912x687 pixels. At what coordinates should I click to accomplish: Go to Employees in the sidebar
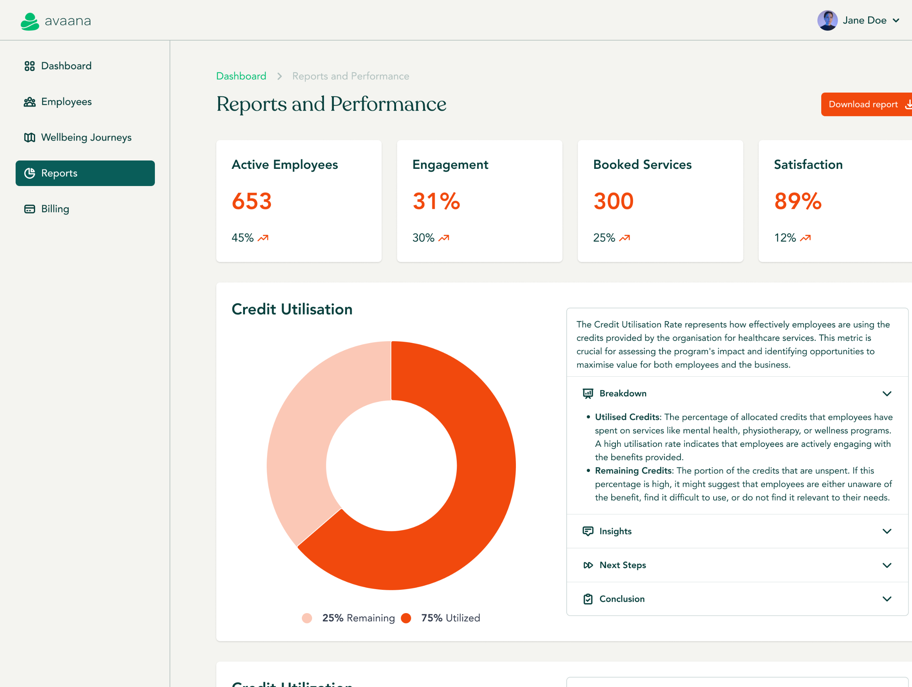[x=85, y=102]
